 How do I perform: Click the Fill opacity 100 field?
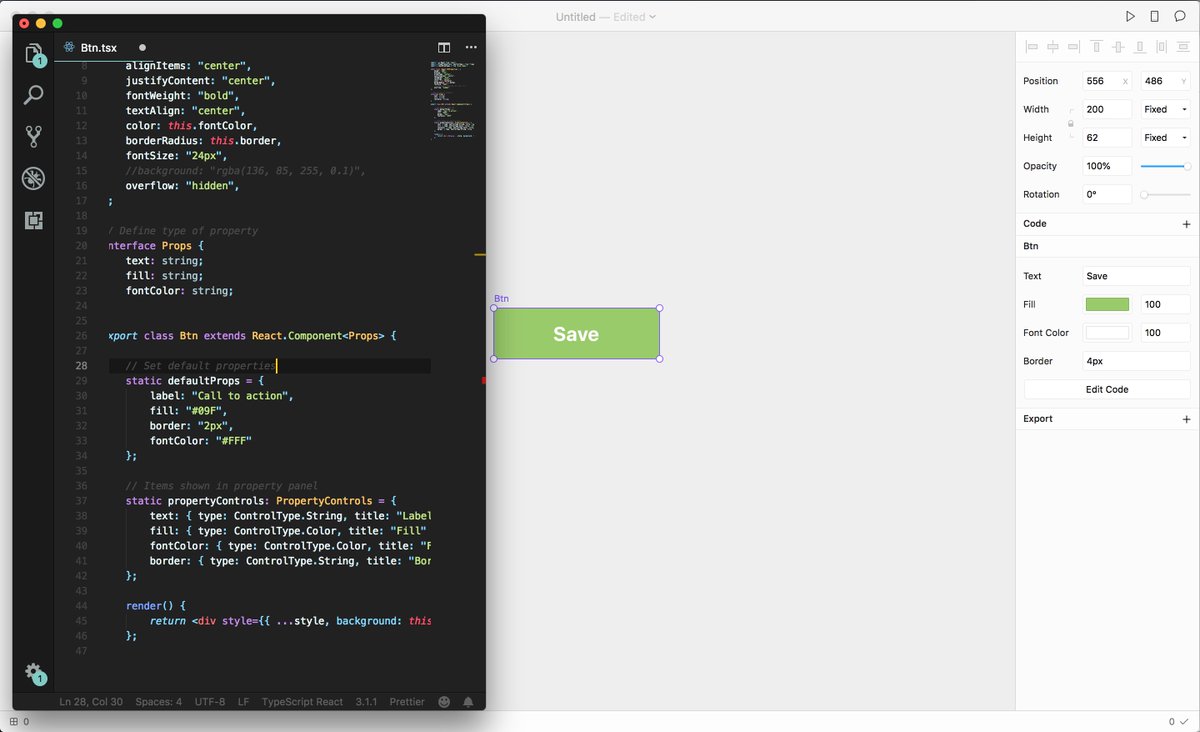pyautogui.click(x=1166, y=304)
